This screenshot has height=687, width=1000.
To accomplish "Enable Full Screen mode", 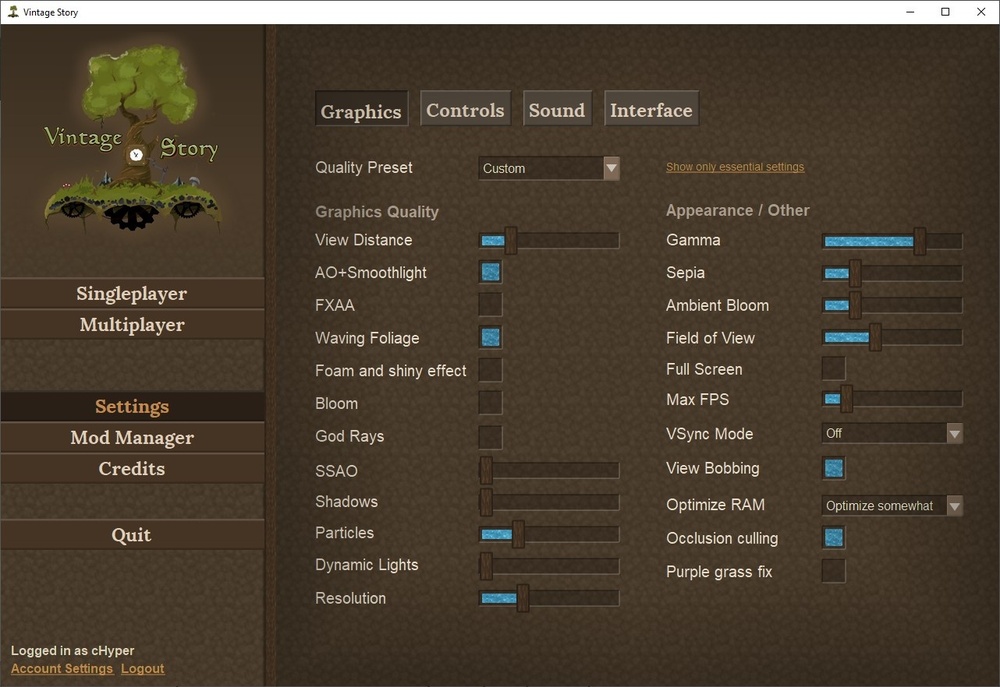I will (833, 369).
